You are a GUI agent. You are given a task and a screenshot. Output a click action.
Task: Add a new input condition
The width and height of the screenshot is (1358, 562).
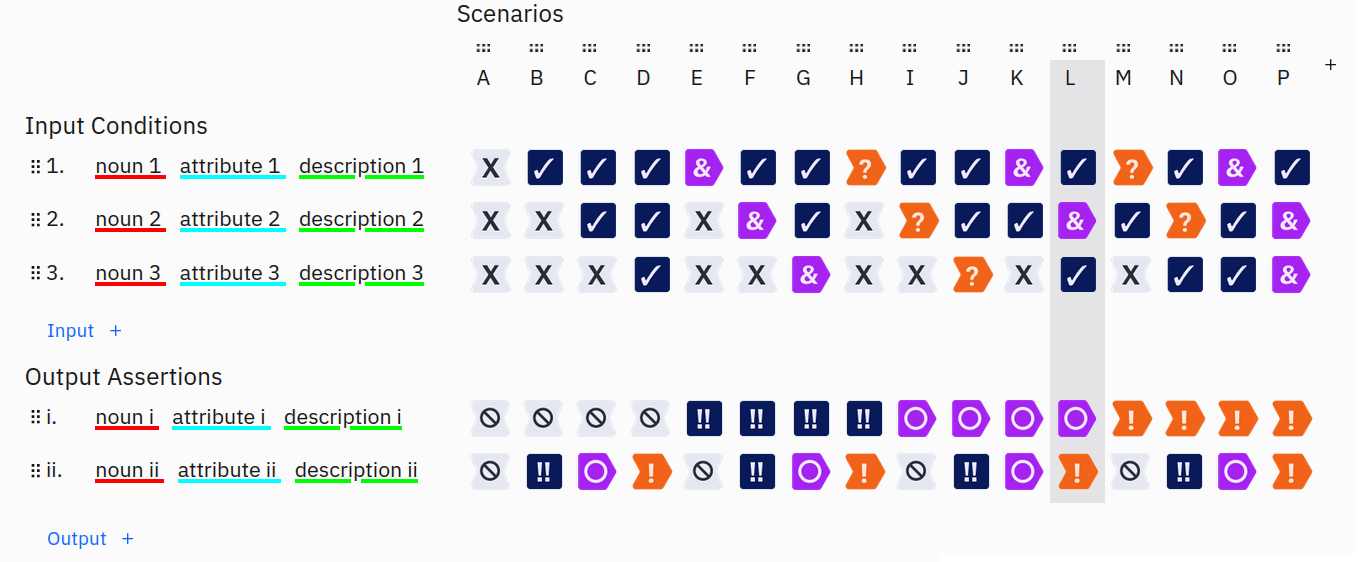(x=84, y=331)
